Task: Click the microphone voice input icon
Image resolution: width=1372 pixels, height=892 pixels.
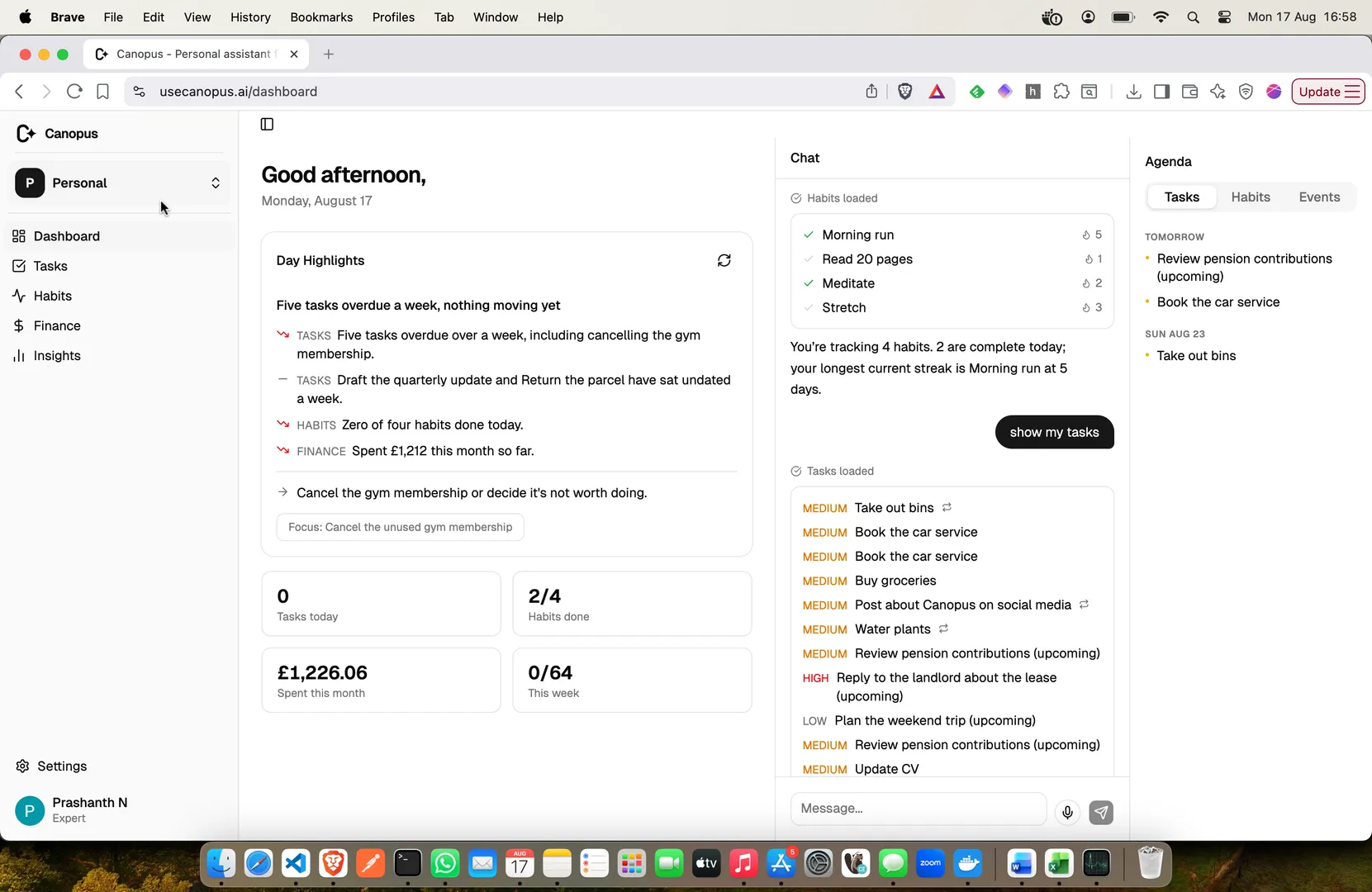Action: [x=1067, y=812]
